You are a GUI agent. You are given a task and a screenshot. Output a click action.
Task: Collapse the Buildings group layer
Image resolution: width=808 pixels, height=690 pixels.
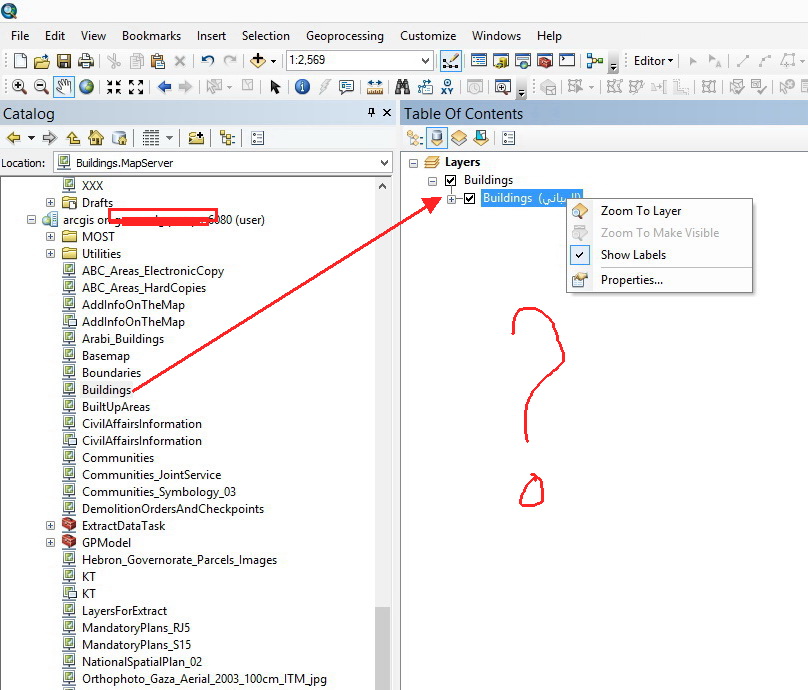432,181
